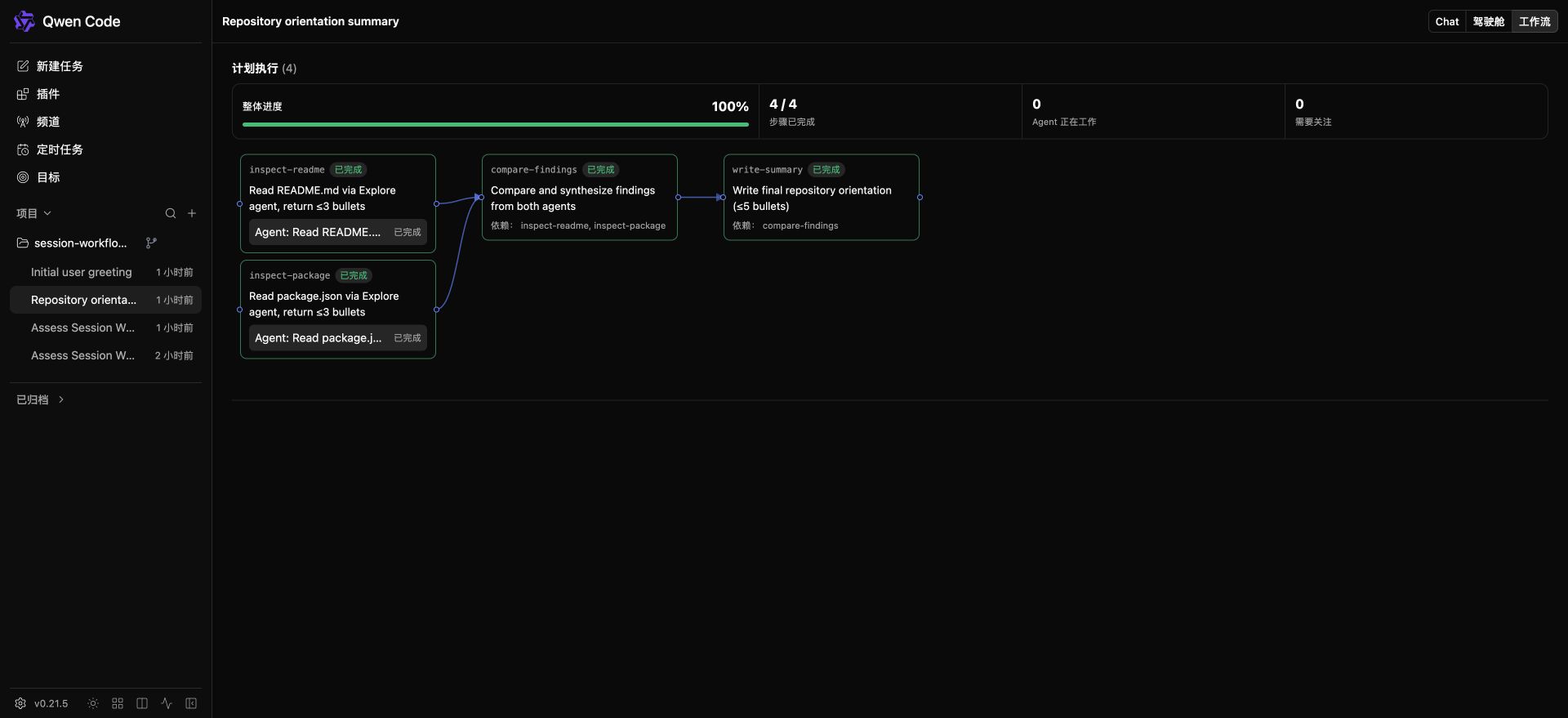This screenshot has height=718, width=1568.
Task: Click the plus icon to add project
Action: (x=192, y=213)
